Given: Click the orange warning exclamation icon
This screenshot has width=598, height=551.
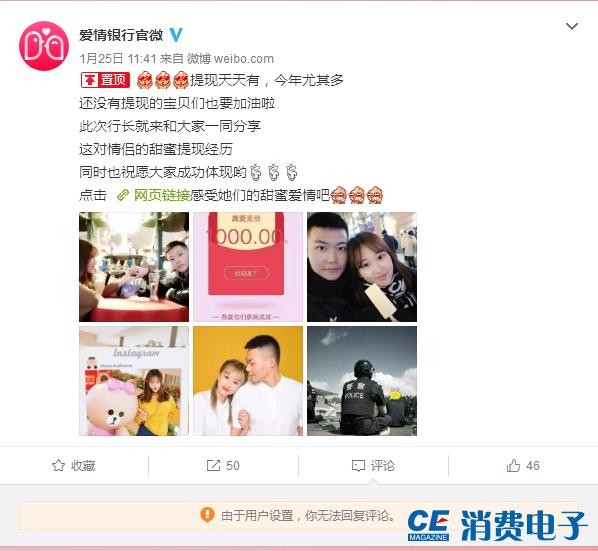Looking at the screenshot, I should coord(207,515).
